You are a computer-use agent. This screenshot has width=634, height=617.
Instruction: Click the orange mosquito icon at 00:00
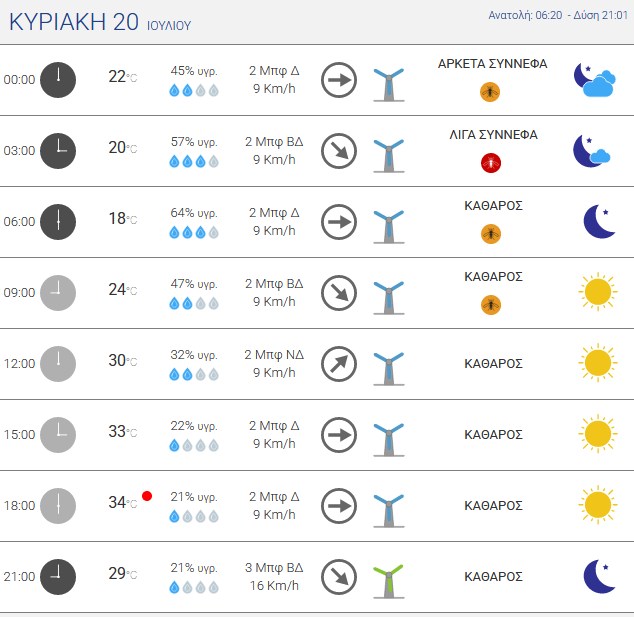(x=490, y=92)
